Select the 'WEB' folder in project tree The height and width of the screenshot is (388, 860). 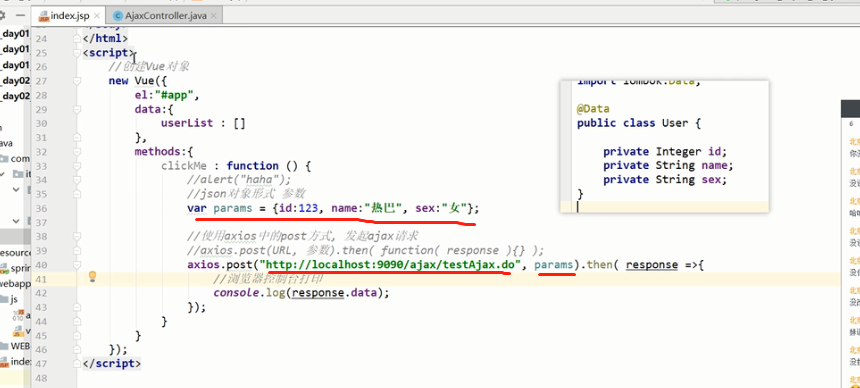tap(20, 346)
